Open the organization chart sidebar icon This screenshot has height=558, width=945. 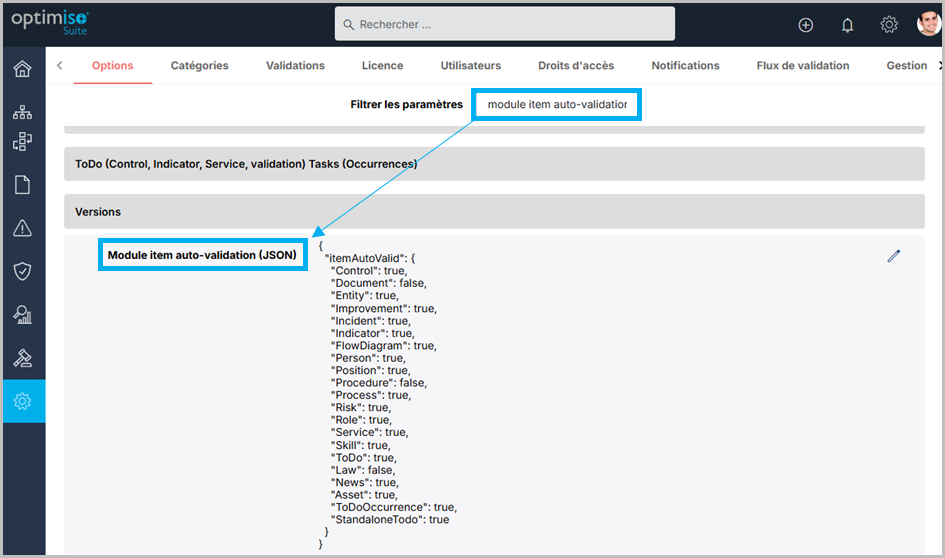[x=22, y=112]
